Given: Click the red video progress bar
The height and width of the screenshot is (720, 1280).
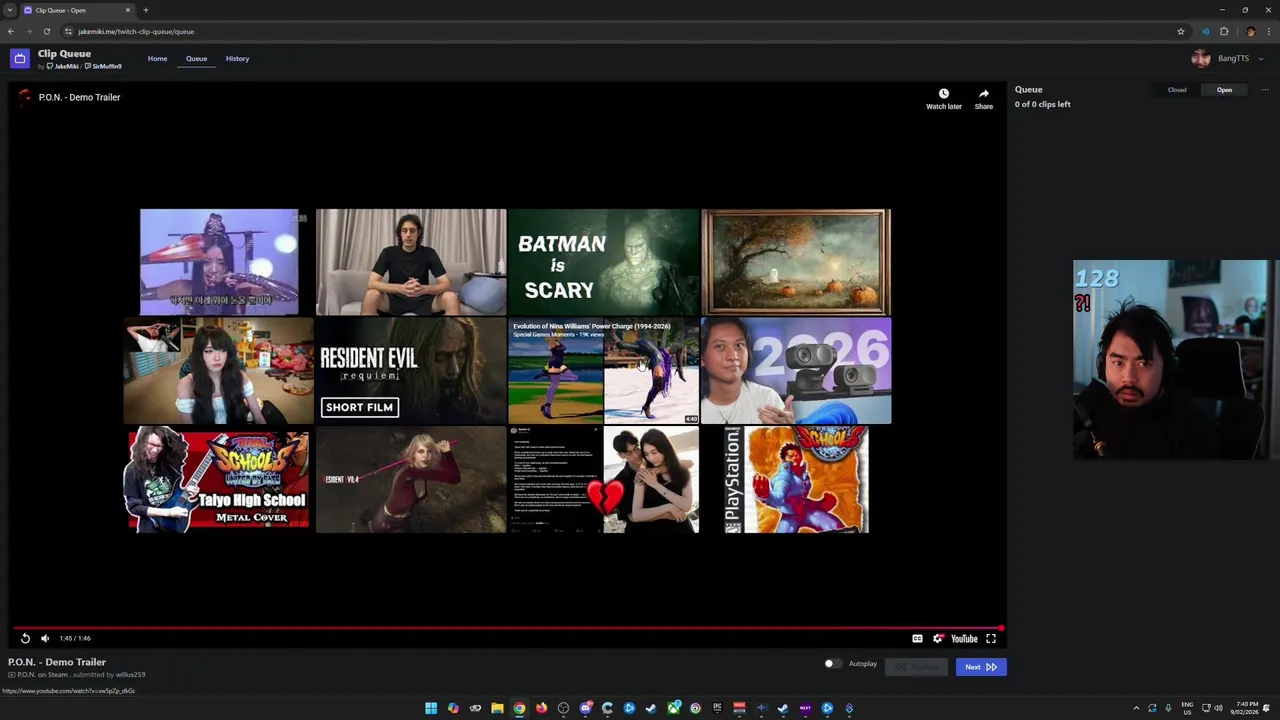Looking at the screenshot, I should [x=508, y=628].
